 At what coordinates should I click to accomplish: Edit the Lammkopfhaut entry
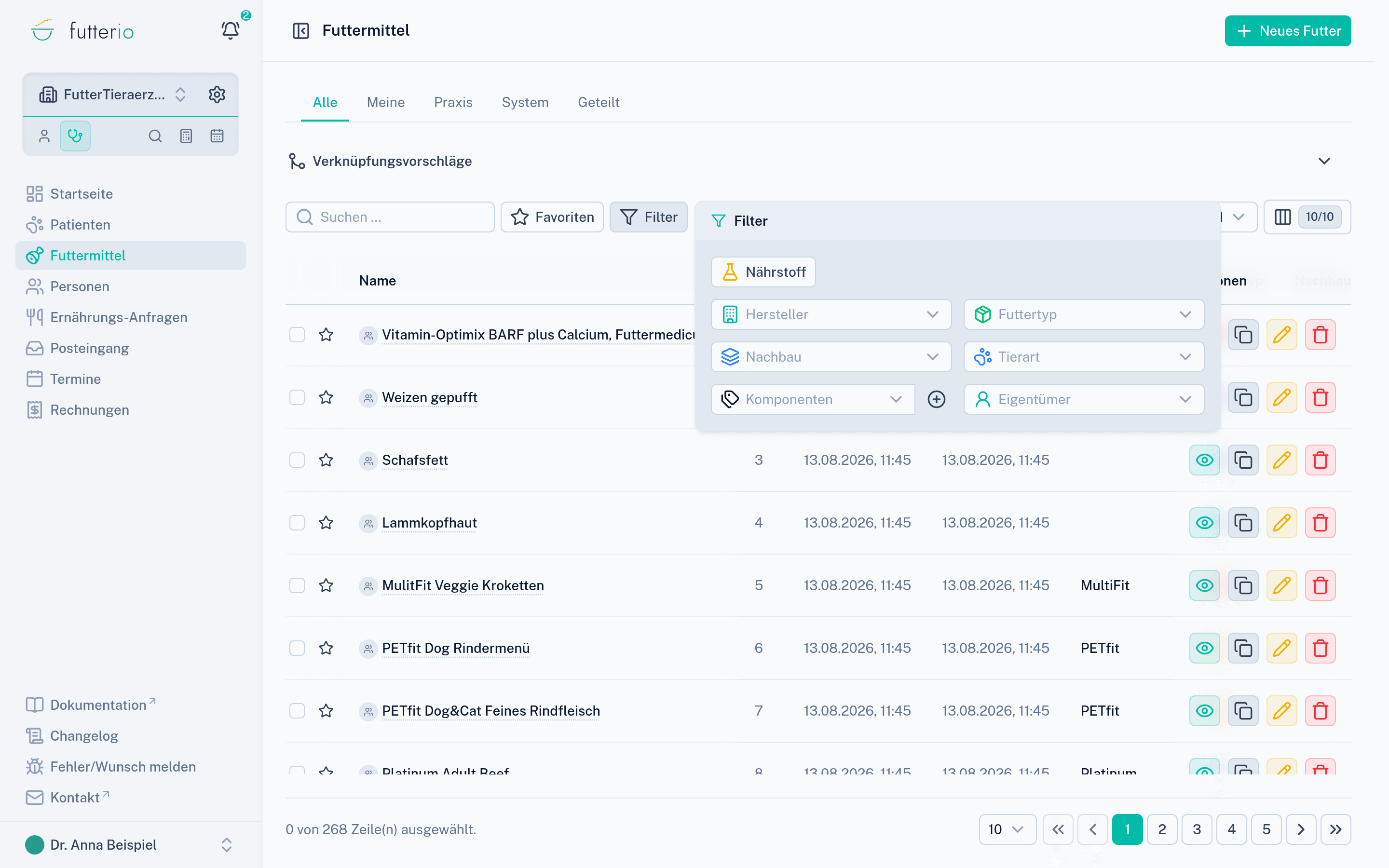click(x=1281, y=522)
